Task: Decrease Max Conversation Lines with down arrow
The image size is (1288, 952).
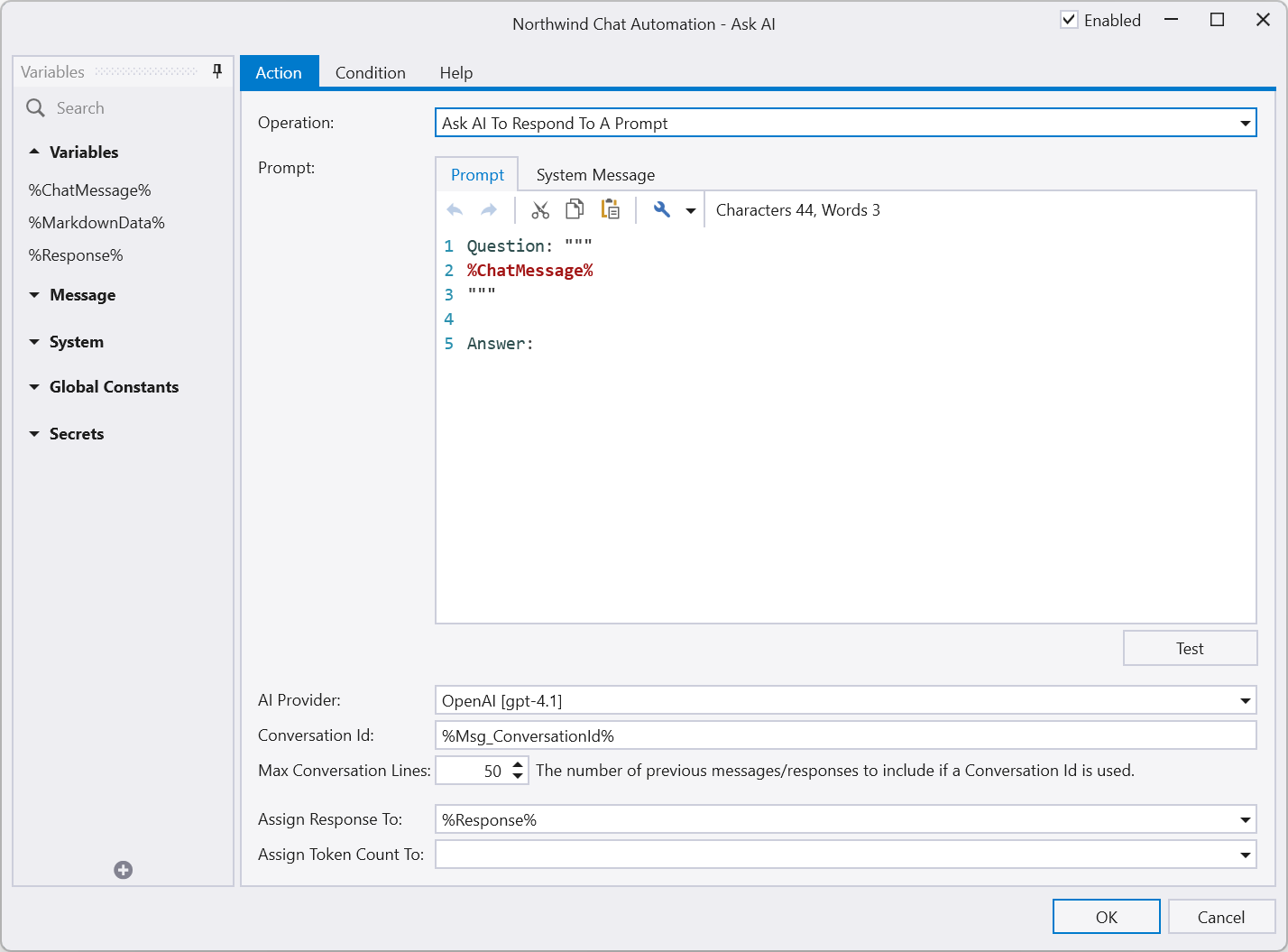Action: click(518, 777)
